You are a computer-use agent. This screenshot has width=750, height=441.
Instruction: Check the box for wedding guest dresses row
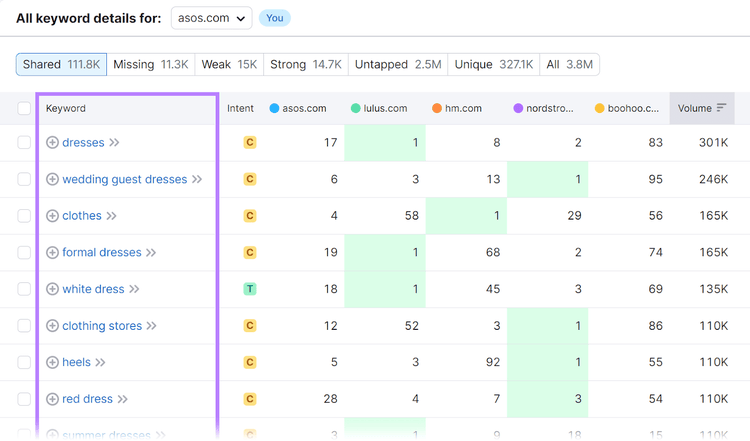[24, 179]
